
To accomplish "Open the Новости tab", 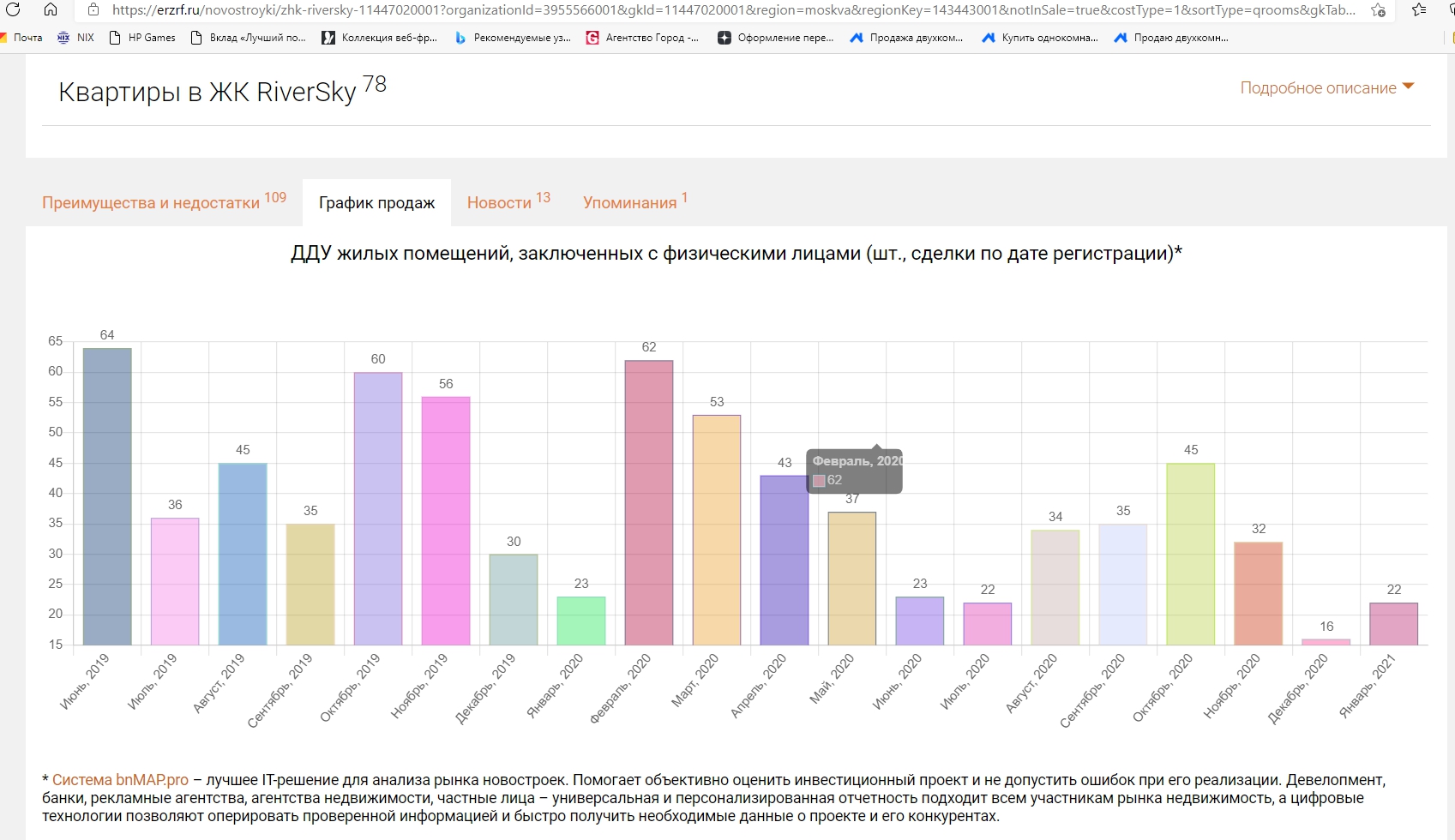I will pyautogui.click(x=499, y=202).
